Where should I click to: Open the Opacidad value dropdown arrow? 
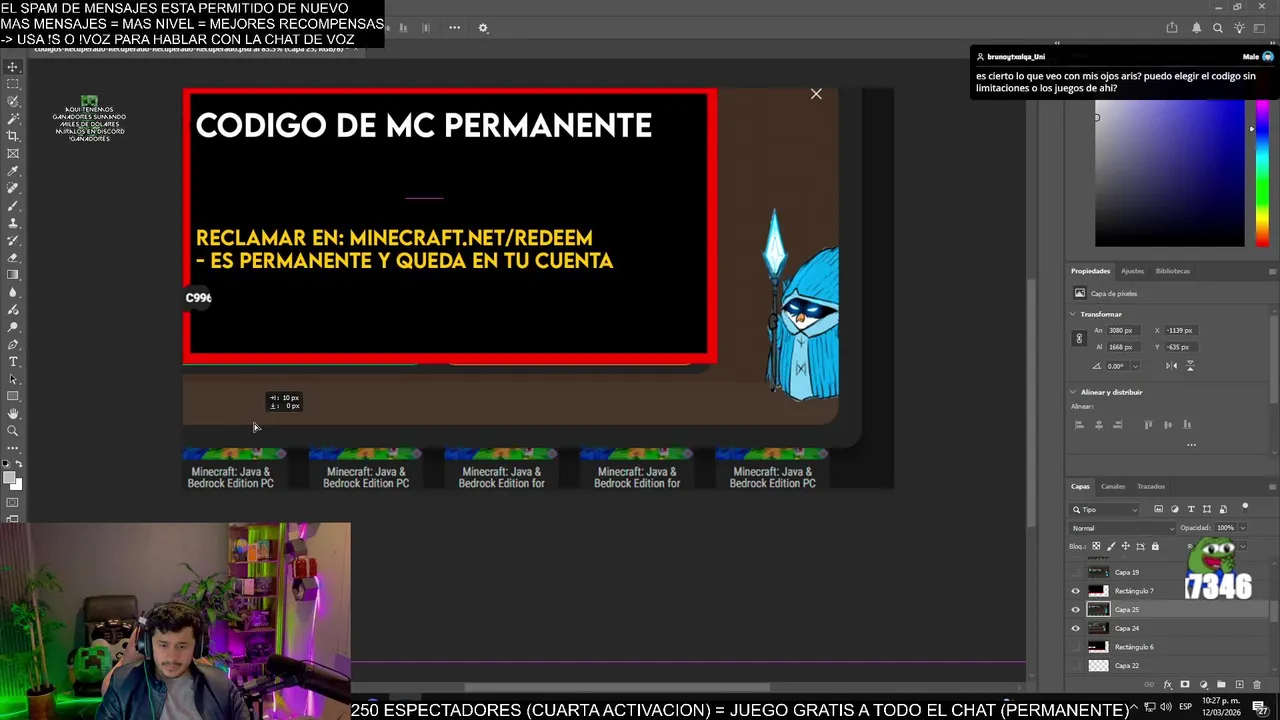(x=1243, y=528)
